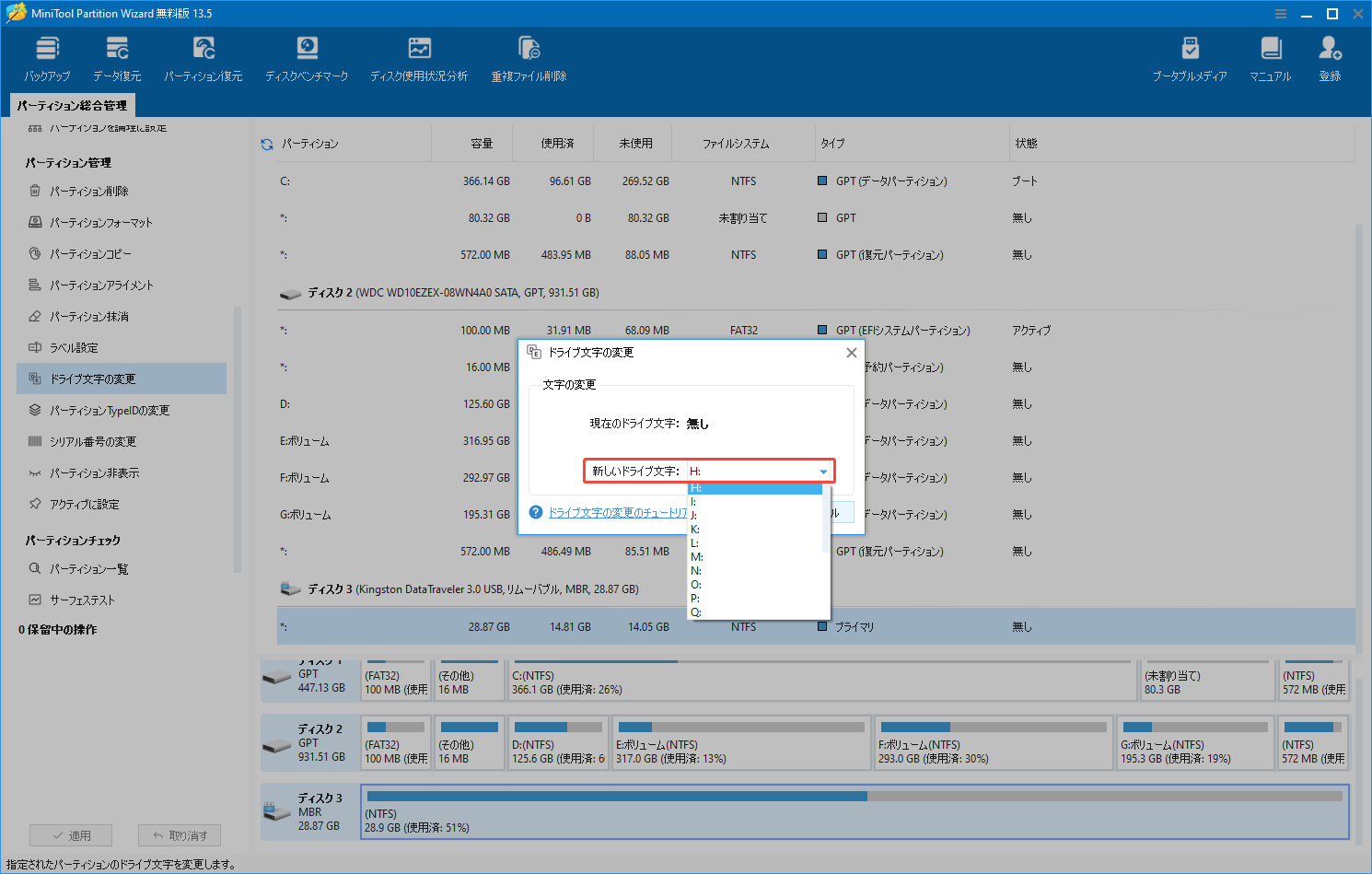
Task: Refresh the partition list
Action: (x=267, y=143)
